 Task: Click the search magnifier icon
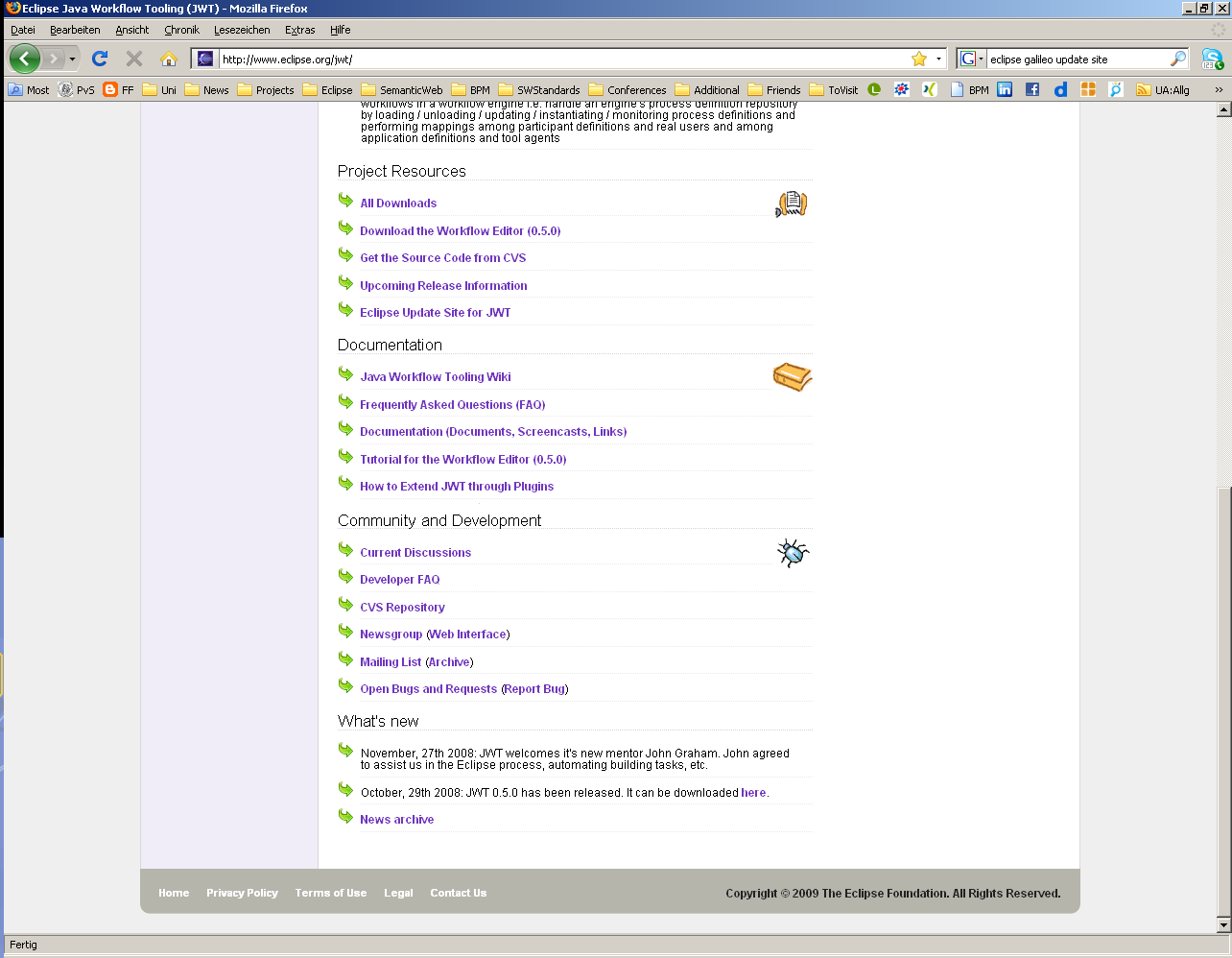tap(1178, 59)
